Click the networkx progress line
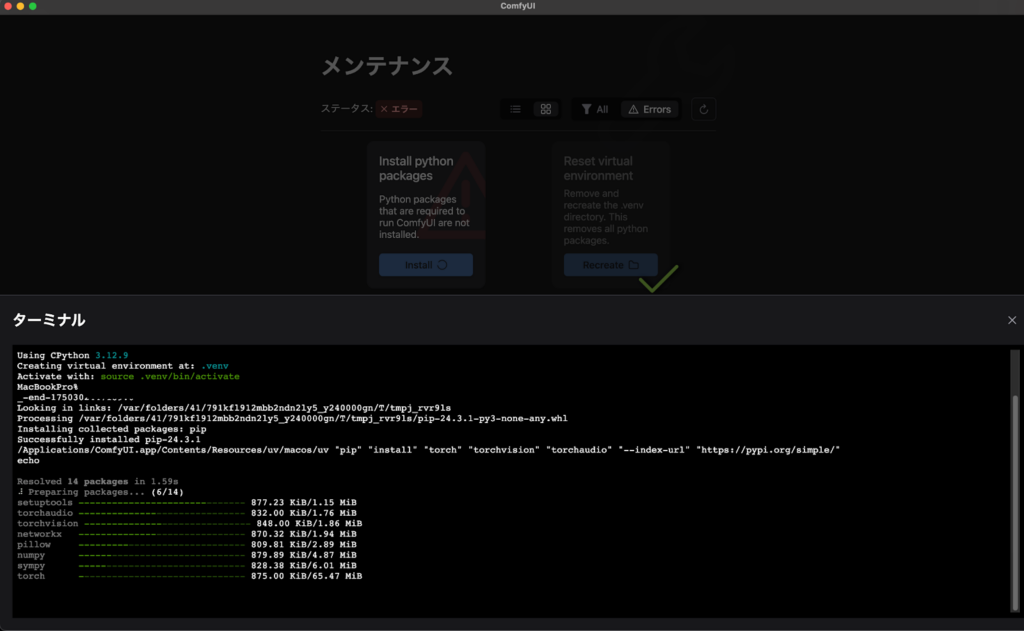This screenshot has width=1024, height=631. (x=187, y=534)
